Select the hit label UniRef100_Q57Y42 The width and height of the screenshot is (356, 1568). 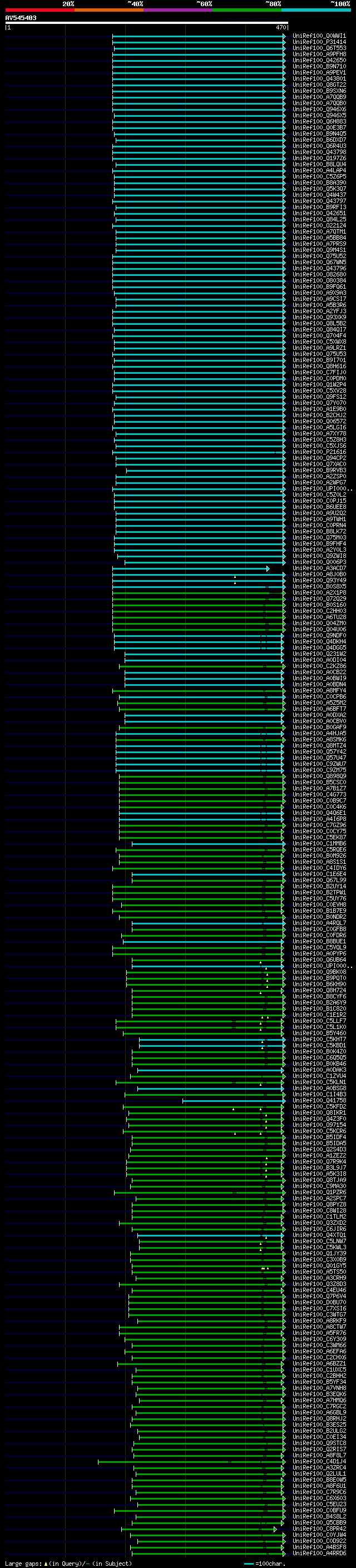pyautogui.click(x=319, y=752)
